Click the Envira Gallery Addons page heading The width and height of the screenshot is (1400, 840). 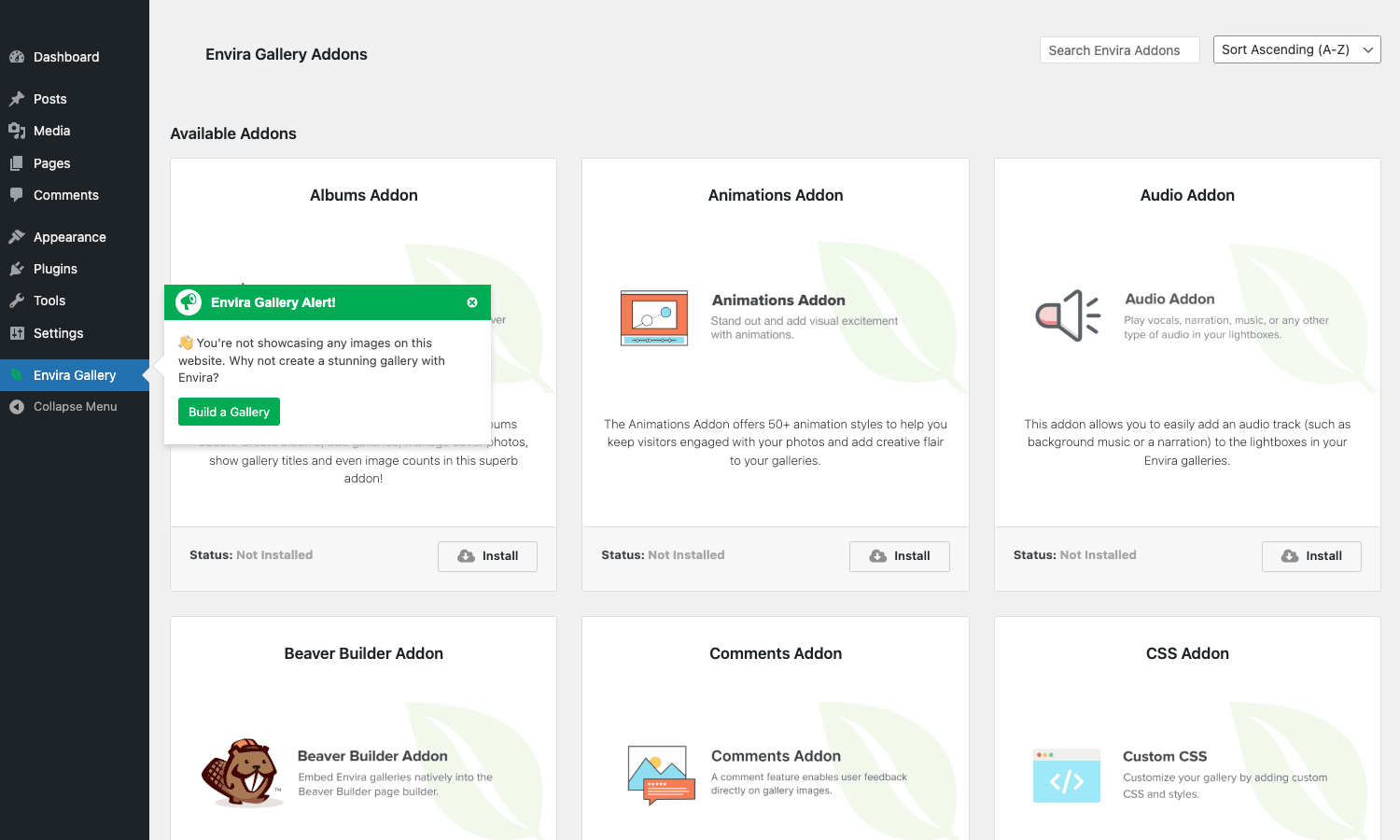287,54
